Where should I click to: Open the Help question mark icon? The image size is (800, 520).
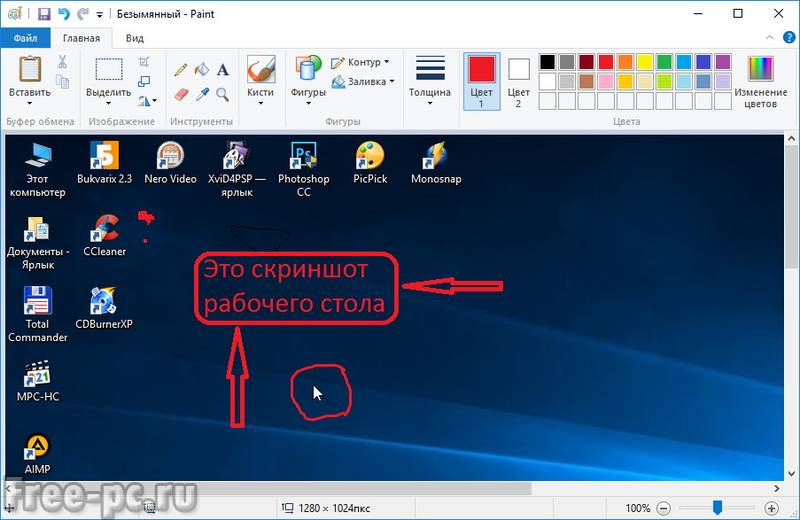click(789, 37)
